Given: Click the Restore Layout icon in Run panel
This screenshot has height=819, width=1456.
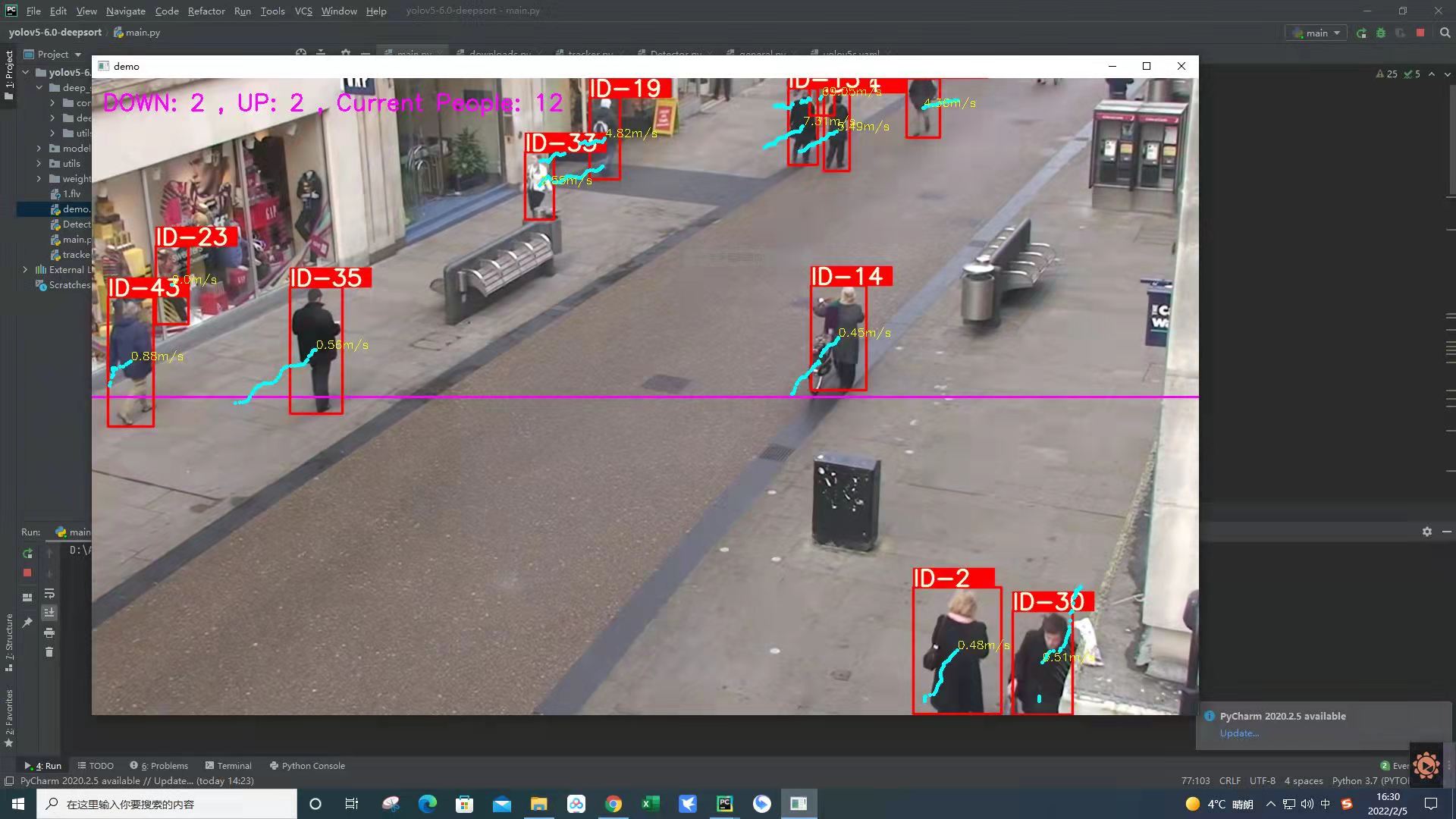Looking at the screenshot, I should point(27,598).
